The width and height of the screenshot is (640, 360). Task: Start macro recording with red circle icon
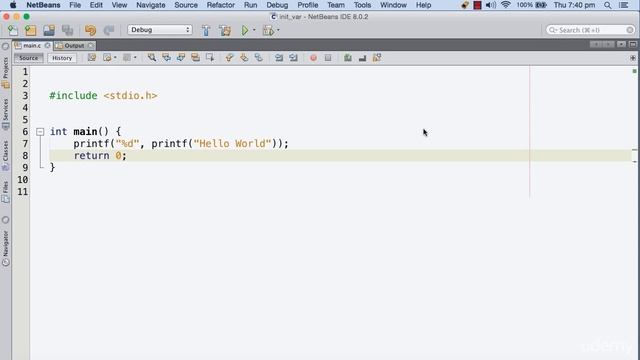[x=313, y=58]
